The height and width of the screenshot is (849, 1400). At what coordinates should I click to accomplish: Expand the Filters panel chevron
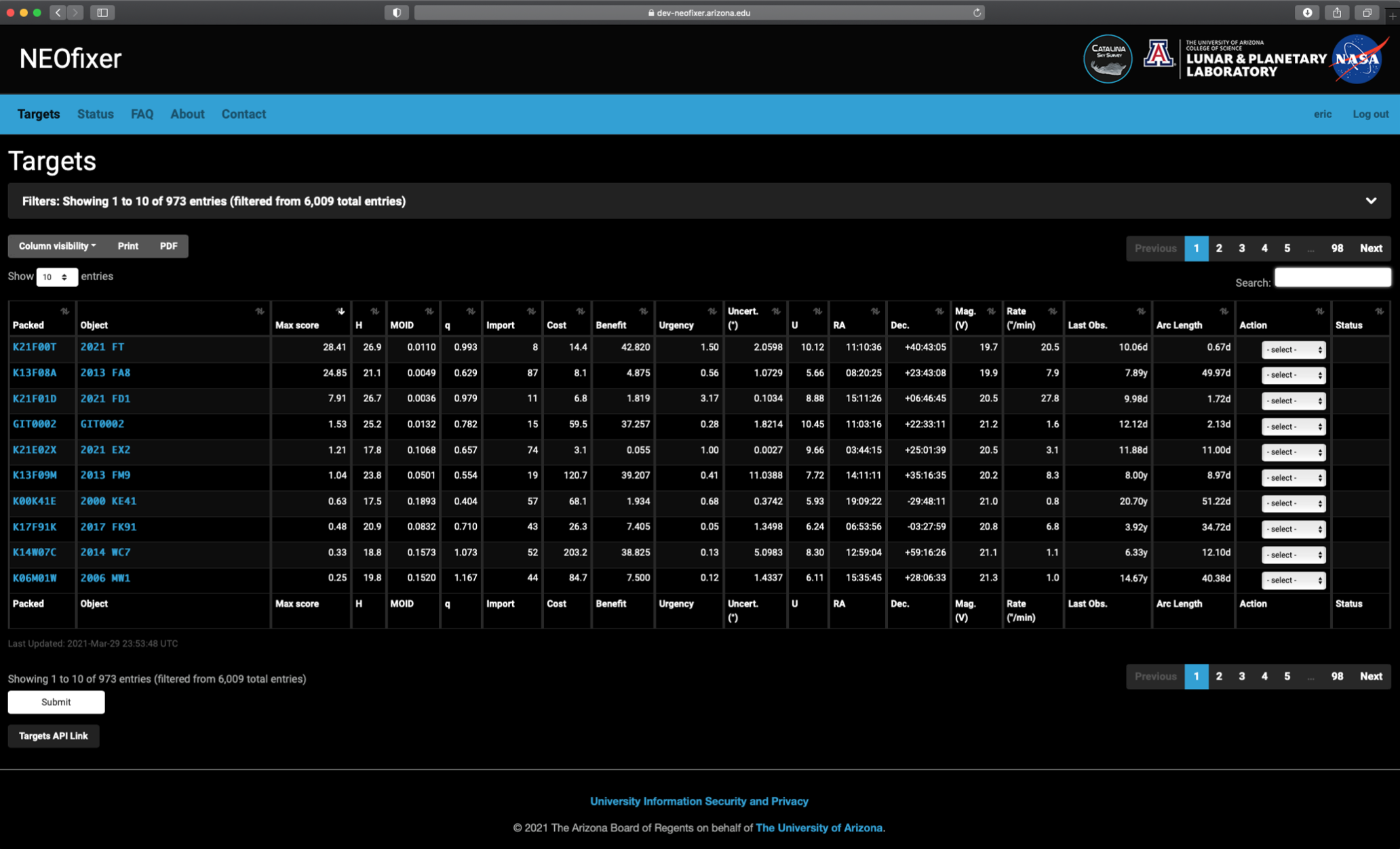(1371, 201)
